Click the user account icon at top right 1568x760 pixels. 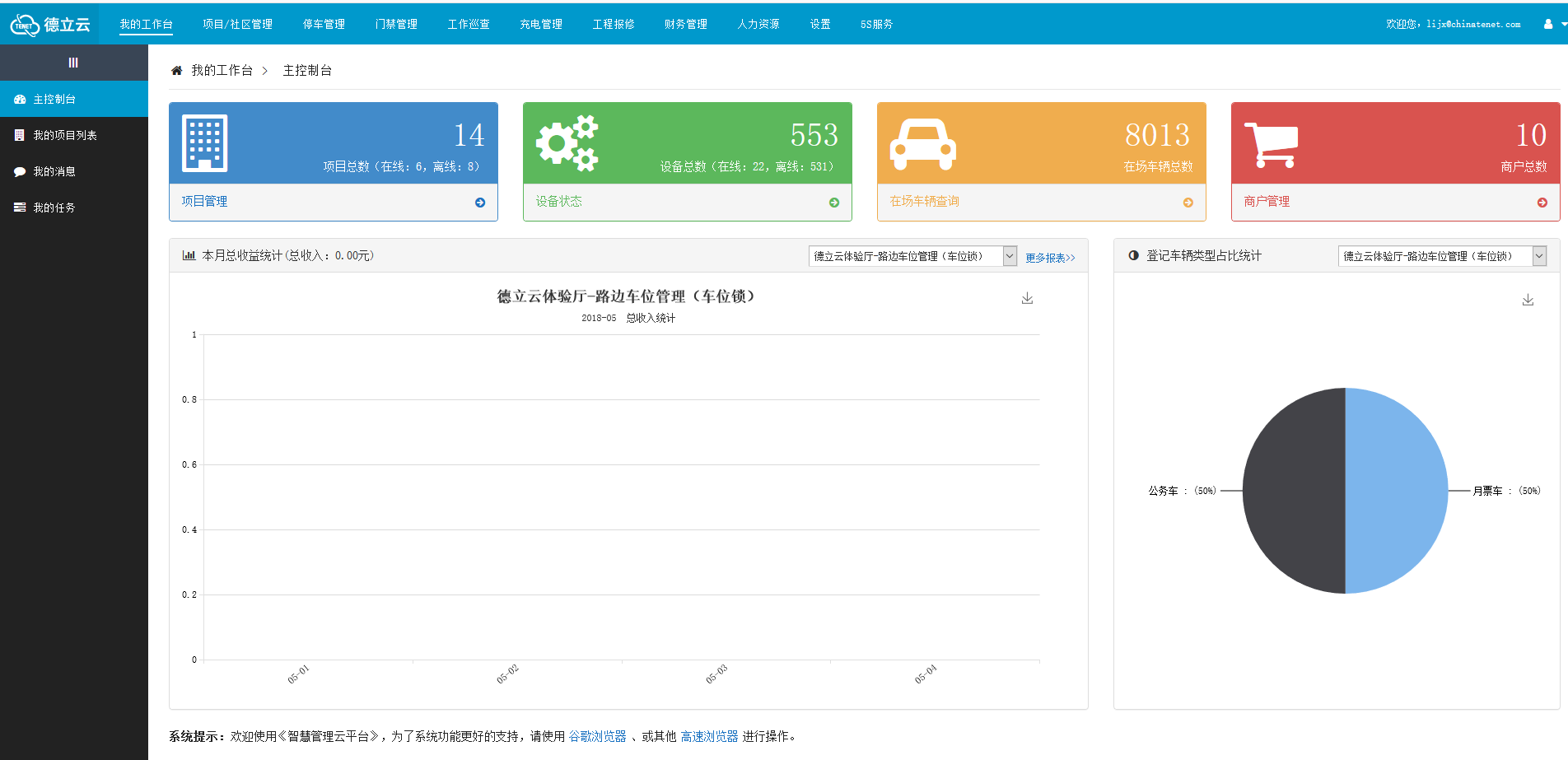1548,23
